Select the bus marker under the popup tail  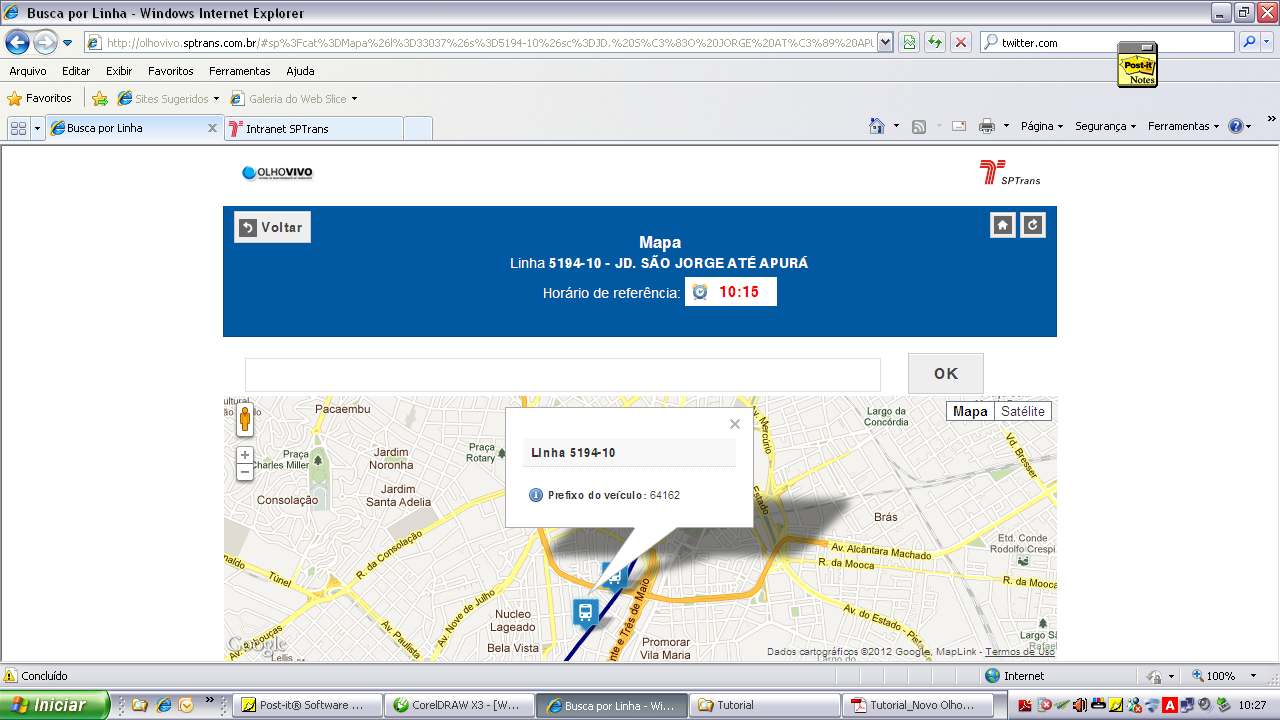click(x=613, y=576)
